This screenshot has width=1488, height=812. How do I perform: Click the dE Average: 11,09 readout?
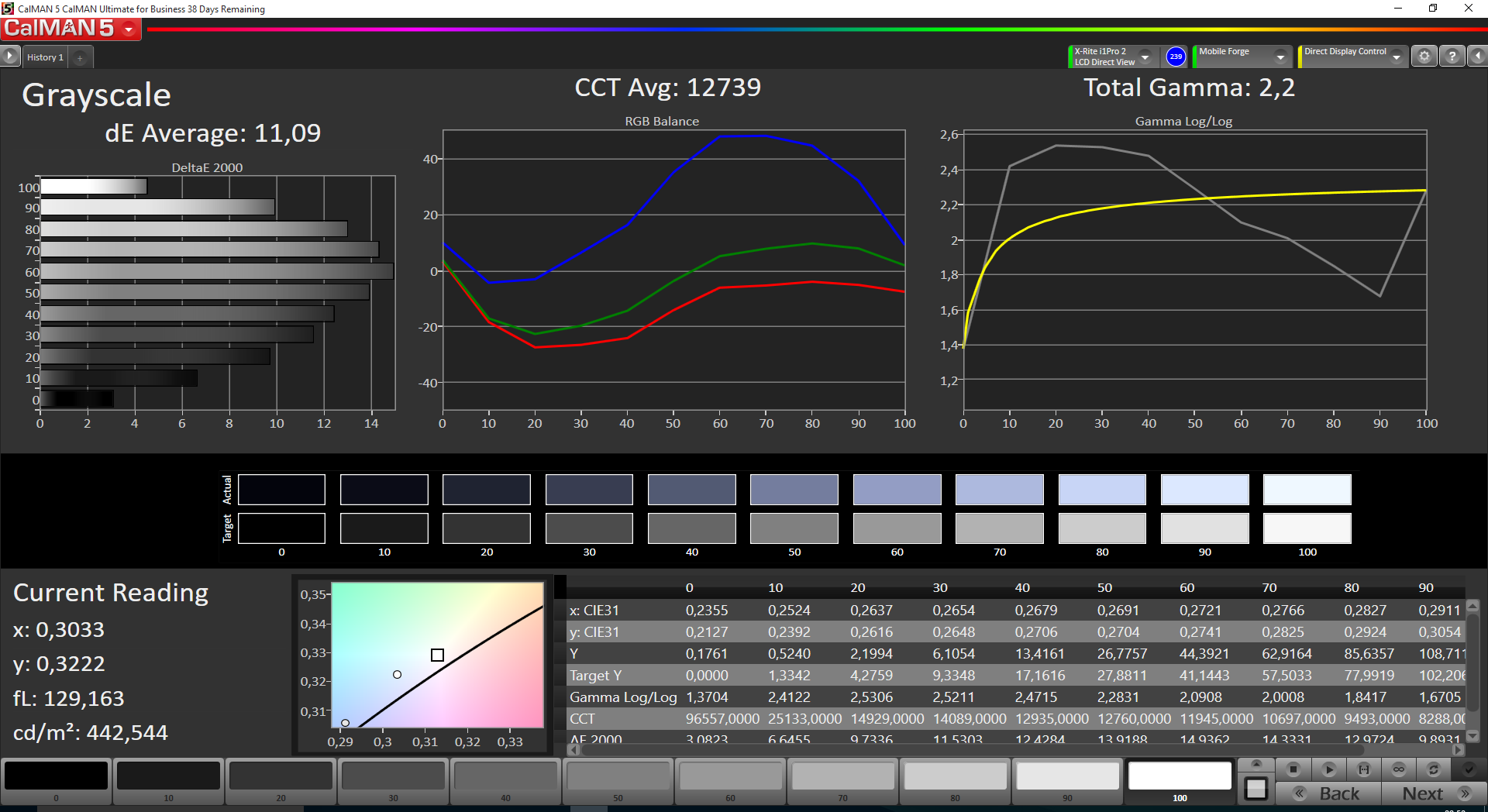(x=212, y=133)
